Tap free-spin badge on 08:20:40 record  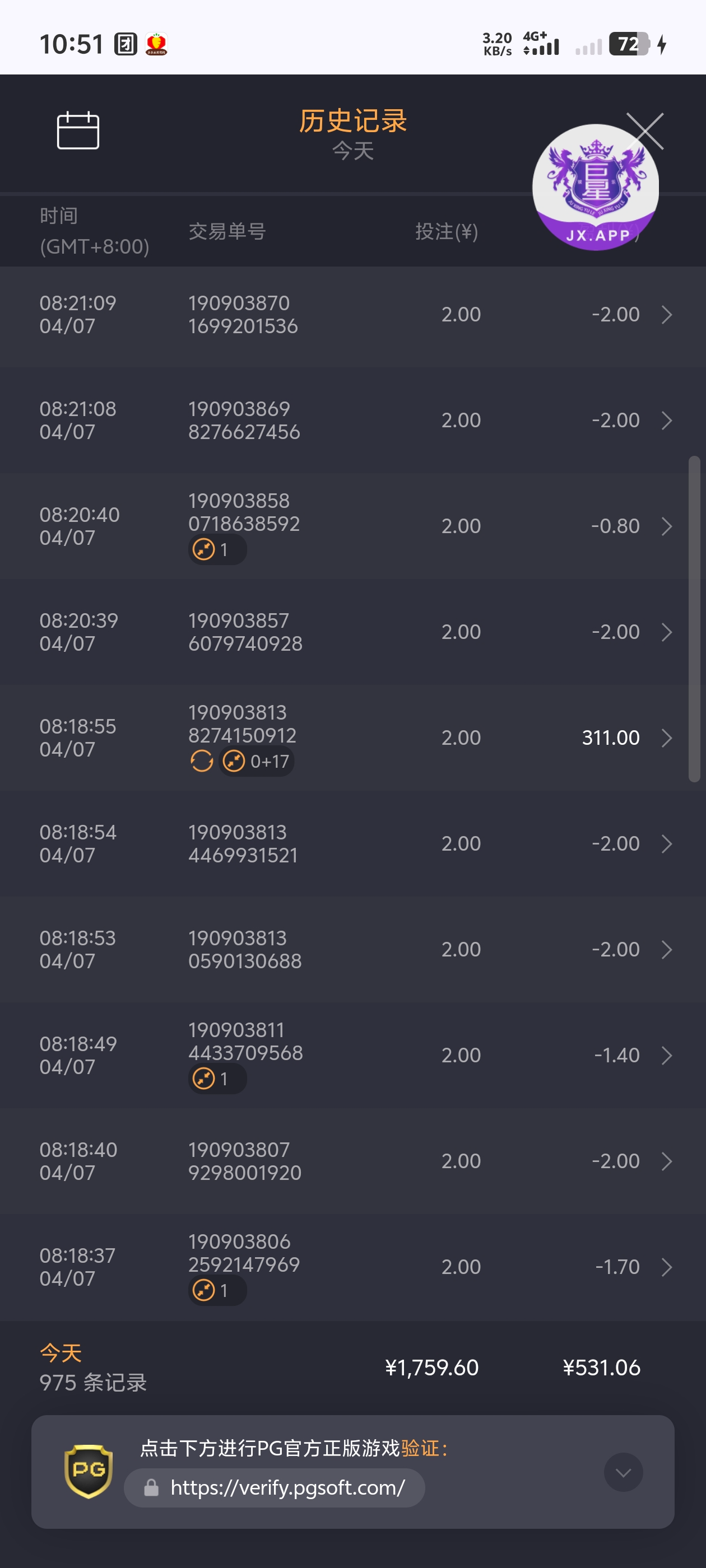tap(217, 550)
